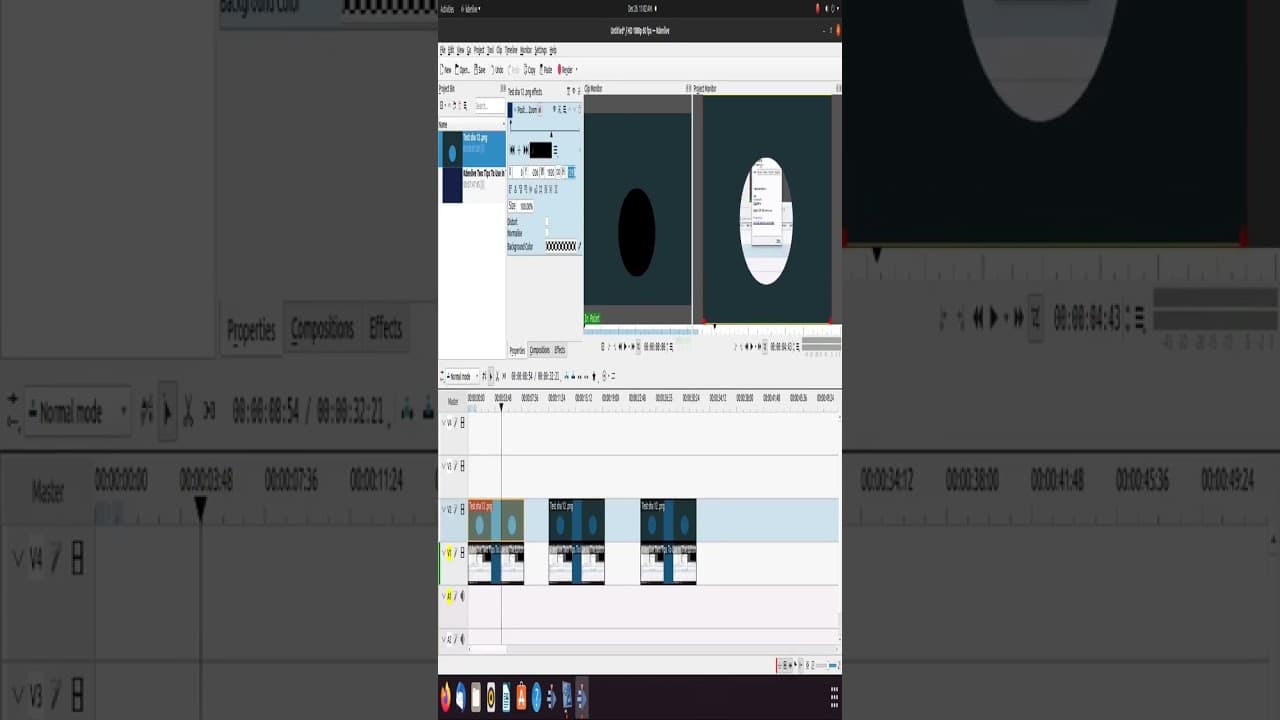Image resolution: width=1280 pixels, height=720 pixels.
Task: Select Test dna 12.png in Project Bin
Action: tap(472, 148)
